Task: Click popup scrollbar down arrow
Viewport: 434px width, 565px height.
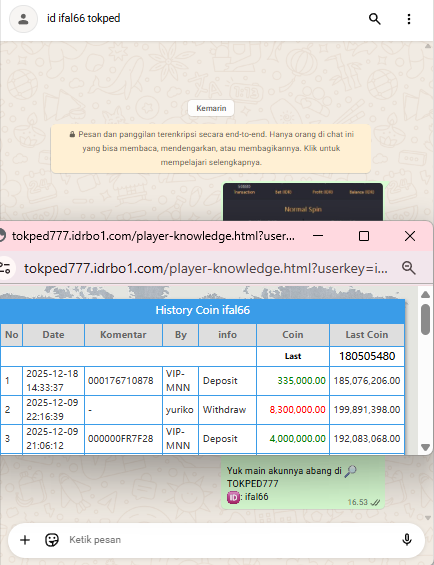Action: pos(425,448)
